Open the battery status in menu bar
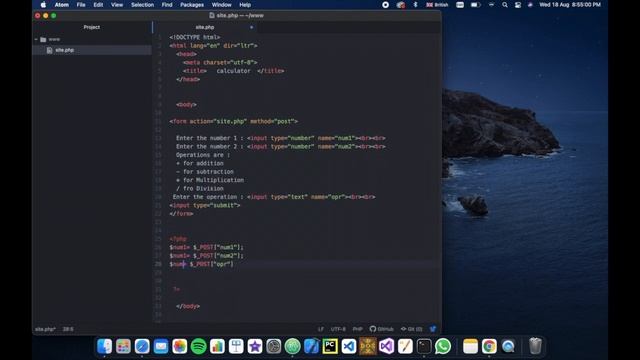This screenshot has height=360, width=640. [x=475, y=5]
